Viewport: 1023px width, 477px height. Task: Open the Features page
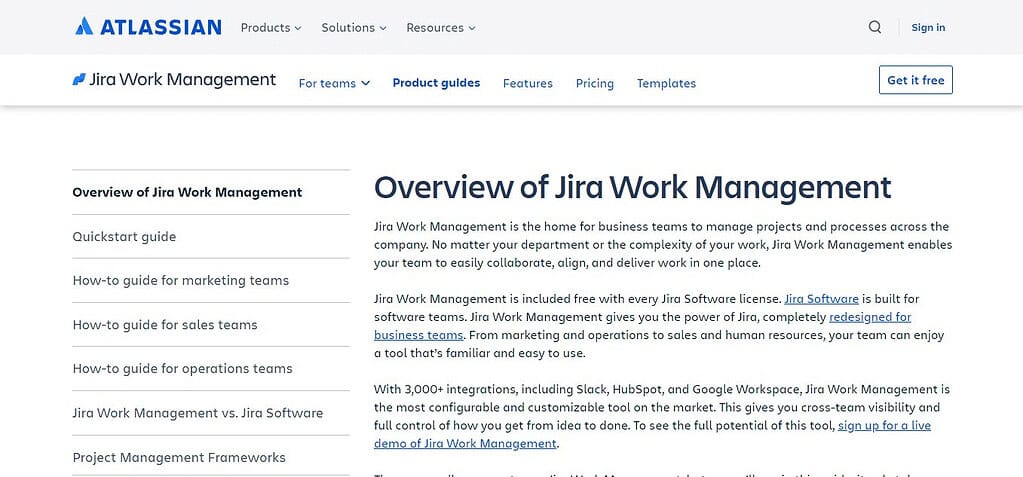coord(527,83)
